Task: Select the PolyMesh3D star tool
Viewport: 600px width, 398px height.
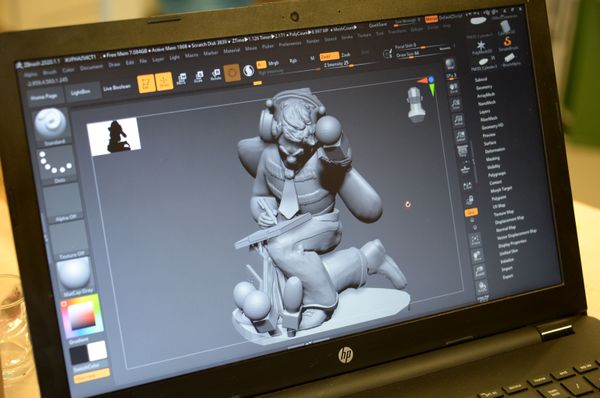Action: 480,47
